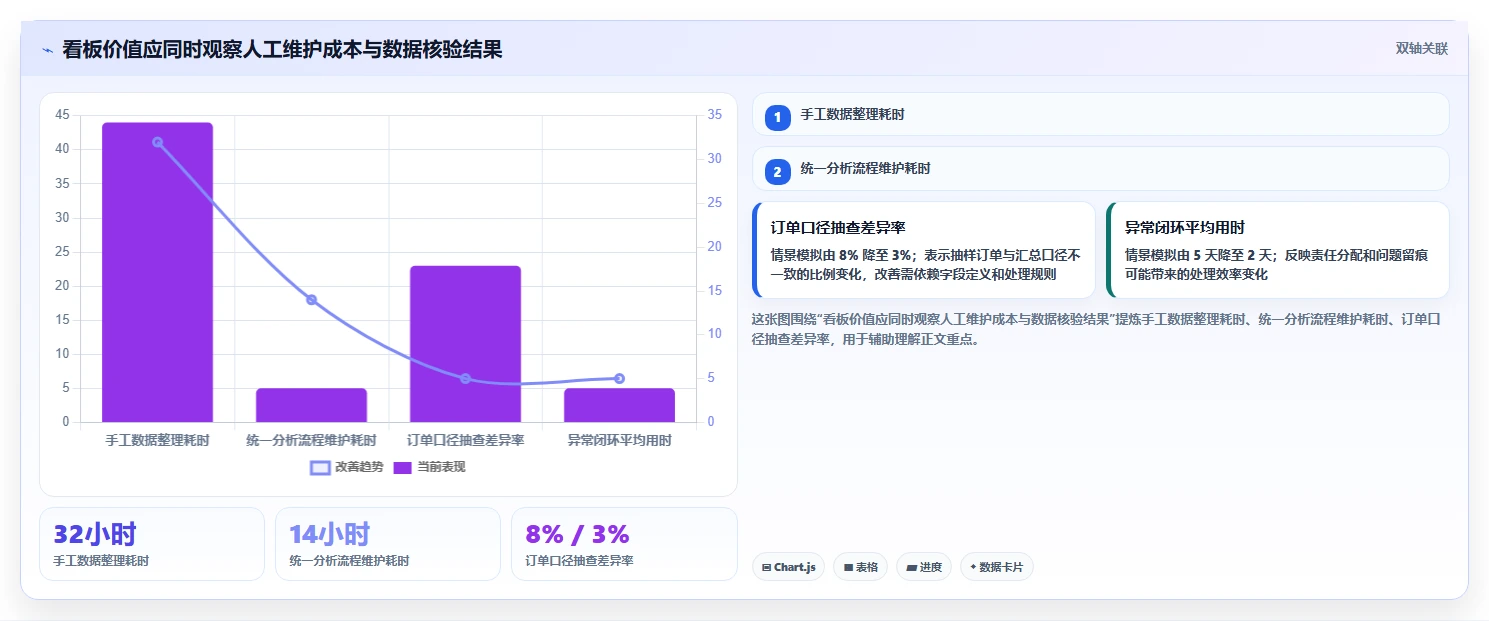Image resolution: width=1489 pixels, height=621 pixels.
Task: Click the trend point above 异常闭环平均用时
Action: 619,379
